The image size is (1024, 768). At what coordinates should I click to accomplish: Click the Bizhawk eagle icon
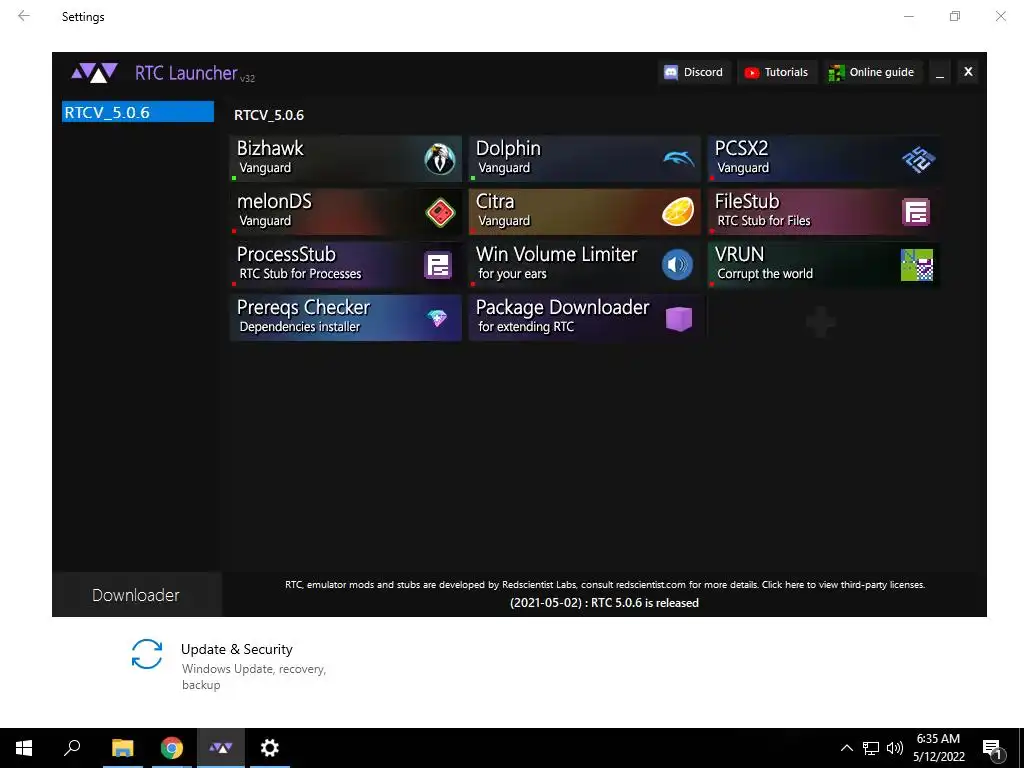[x=440, y=159]
